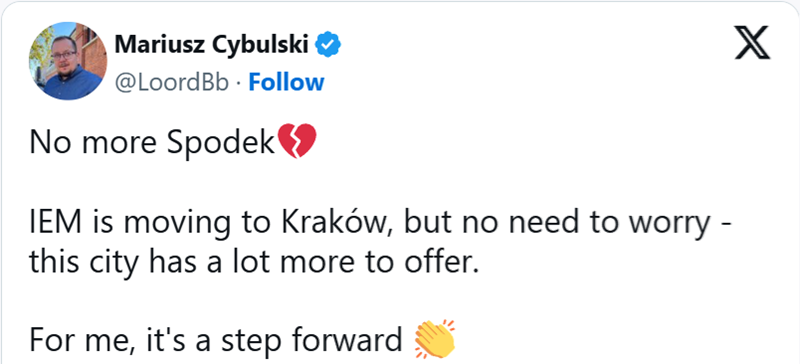Image resolution: width=800 pixels, height=364 pixels.
Task: Click the "No more" text in first line
Action: pyautogui.click(x=94, y=143)
